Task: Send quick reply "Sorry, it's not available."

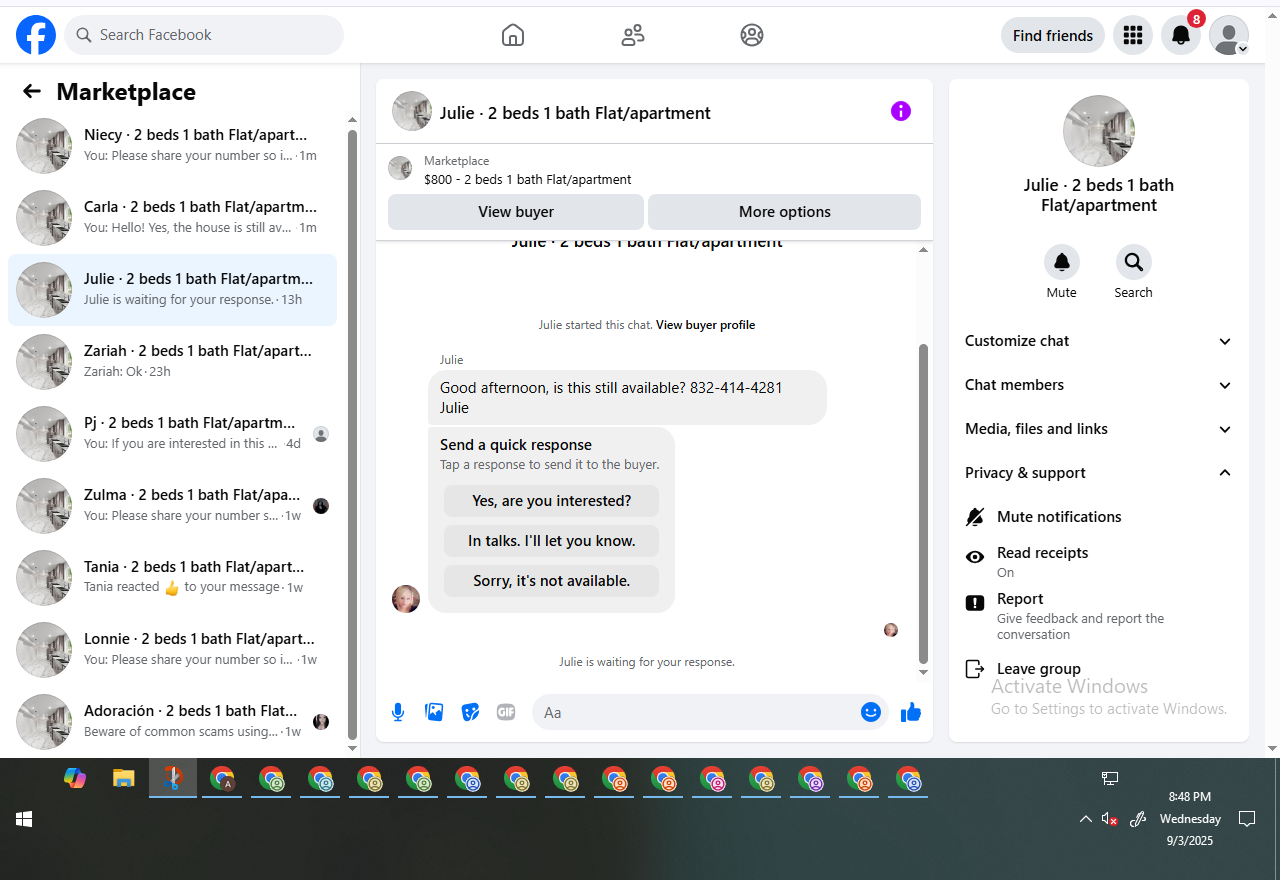Action: point(551,581)
